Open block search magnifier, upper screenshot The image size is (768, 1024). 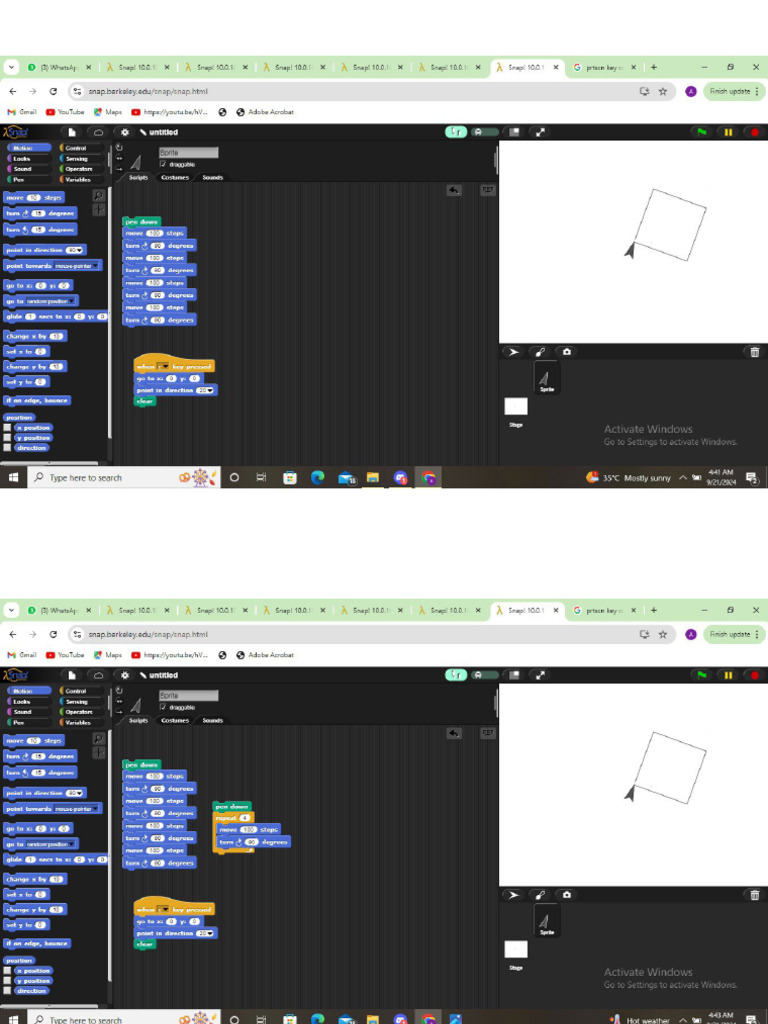click(x=98, y=195)
